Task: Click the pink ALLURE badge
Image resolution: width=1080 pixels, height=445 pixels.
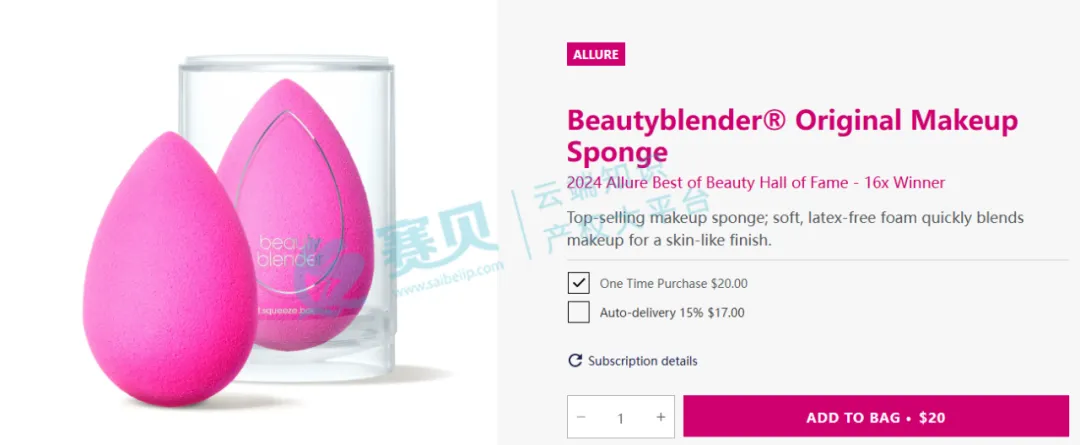Action: pyautogui.click(x=596, y=54)
